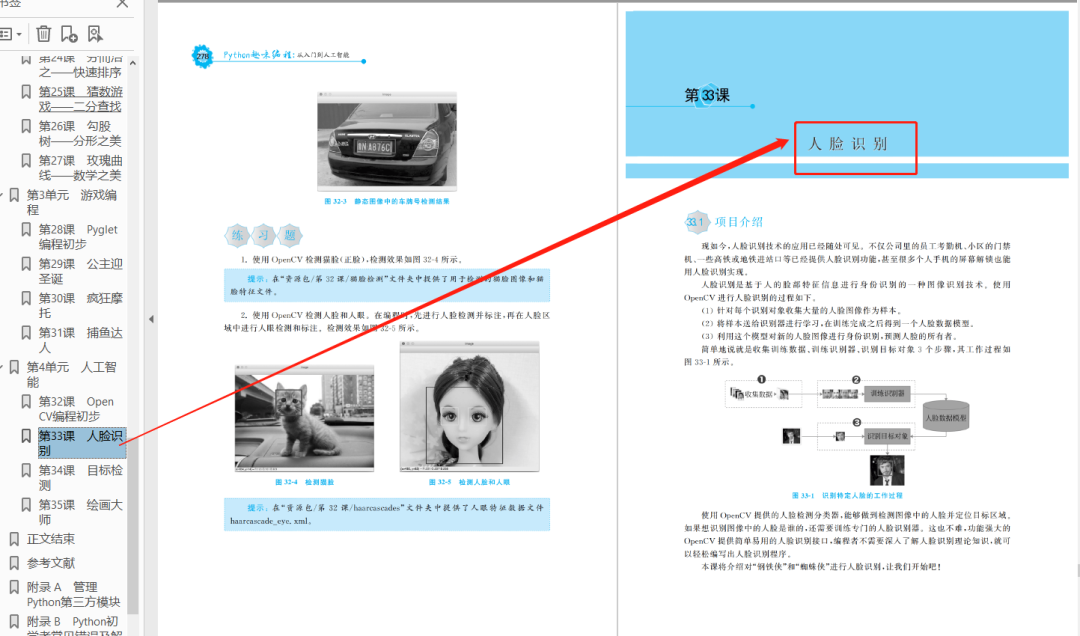The width and height of the screenshot is (1080, 636).
Task: Jump to the 参考文献 bookmark
Action: pos(50,563)
